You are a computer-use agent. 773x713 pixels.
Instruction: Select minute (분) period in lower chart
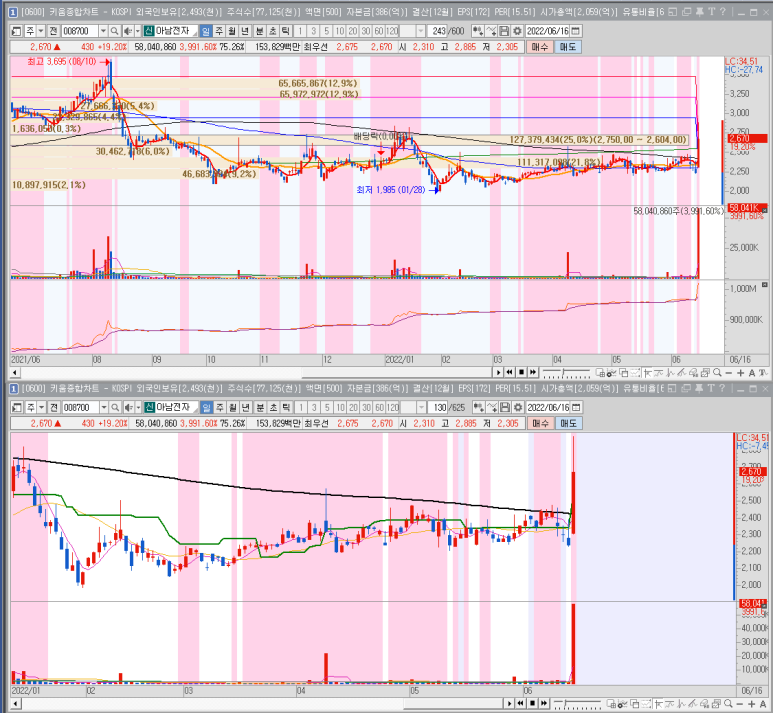[260, 407]
